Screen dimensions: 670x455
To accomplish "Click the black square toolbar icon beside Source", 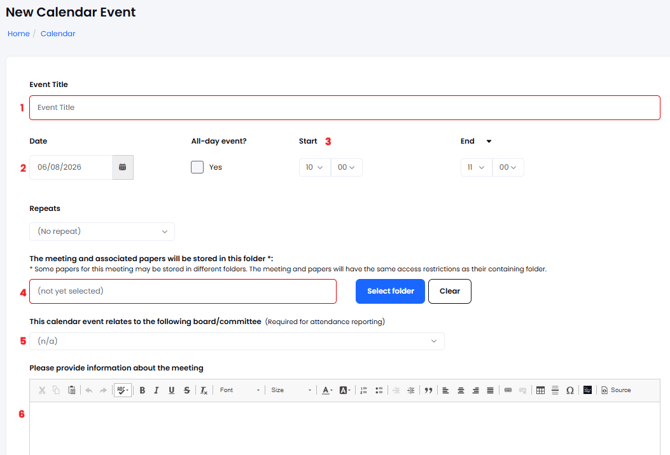I will pyautogui.click(x=588, y=390).
